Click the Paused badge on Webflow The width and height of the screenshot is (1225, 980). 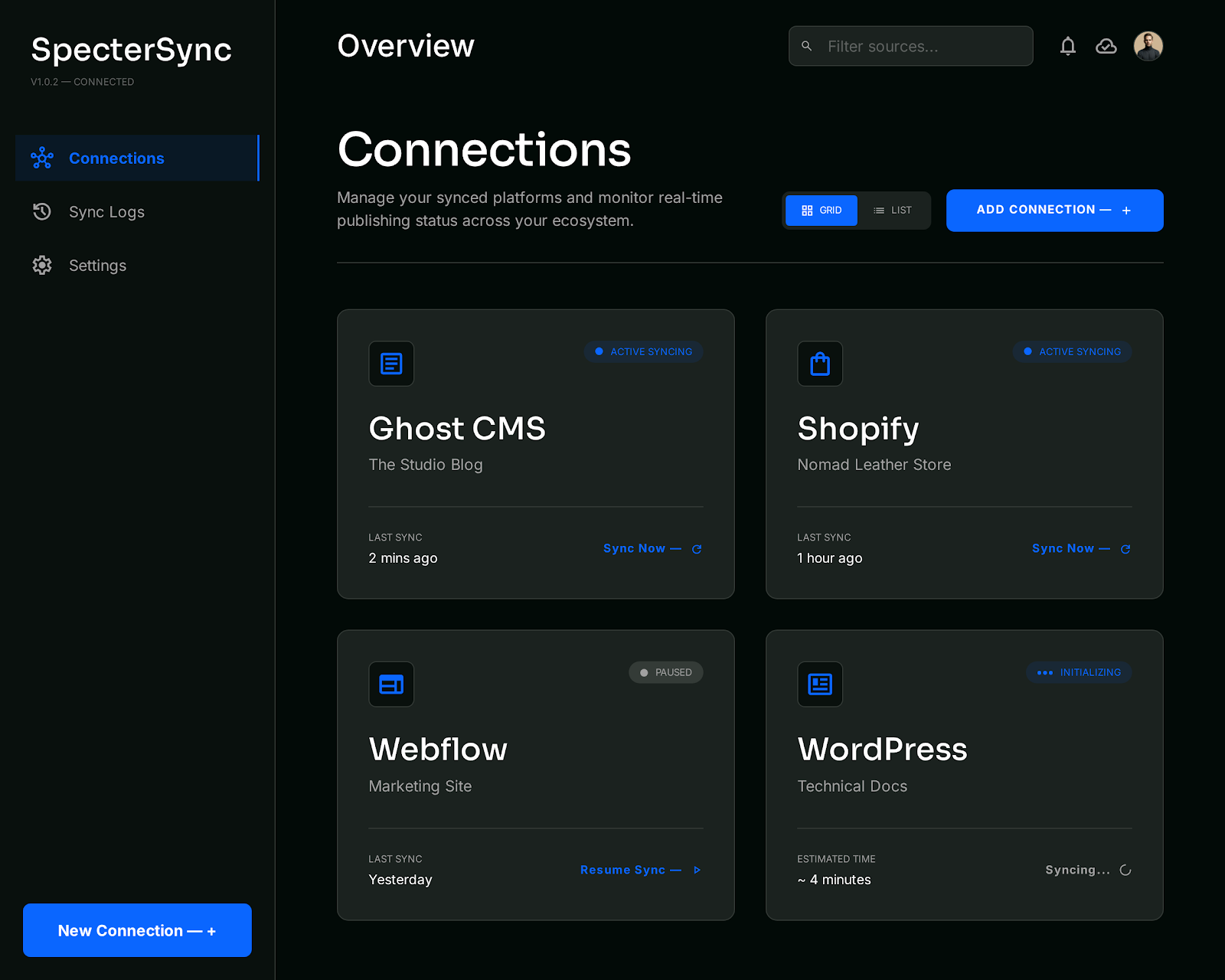tap(666, 672)
